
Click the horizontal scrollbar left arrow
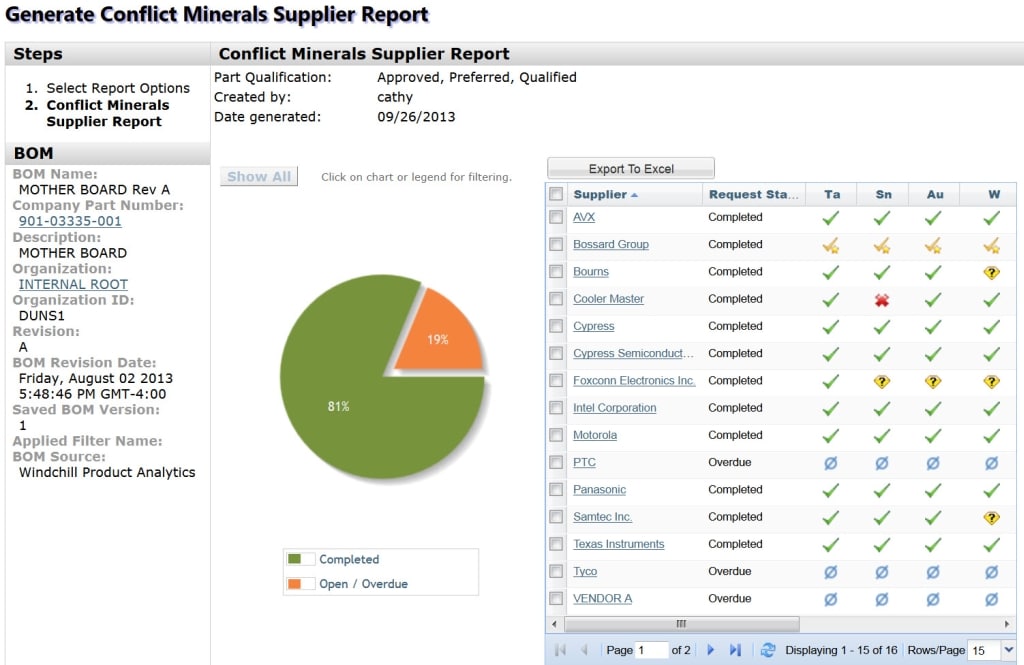point(554,624)
